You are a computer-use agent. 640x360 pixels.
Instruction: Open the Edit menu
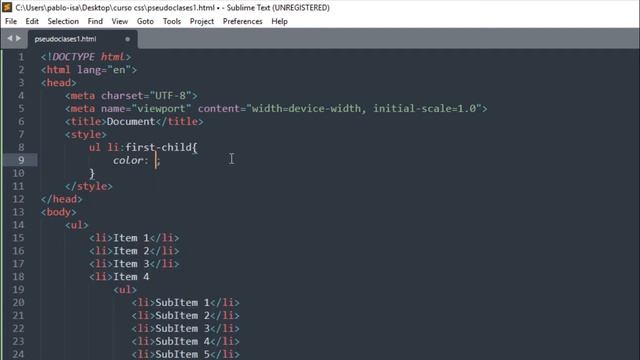[x=32, y=21]
